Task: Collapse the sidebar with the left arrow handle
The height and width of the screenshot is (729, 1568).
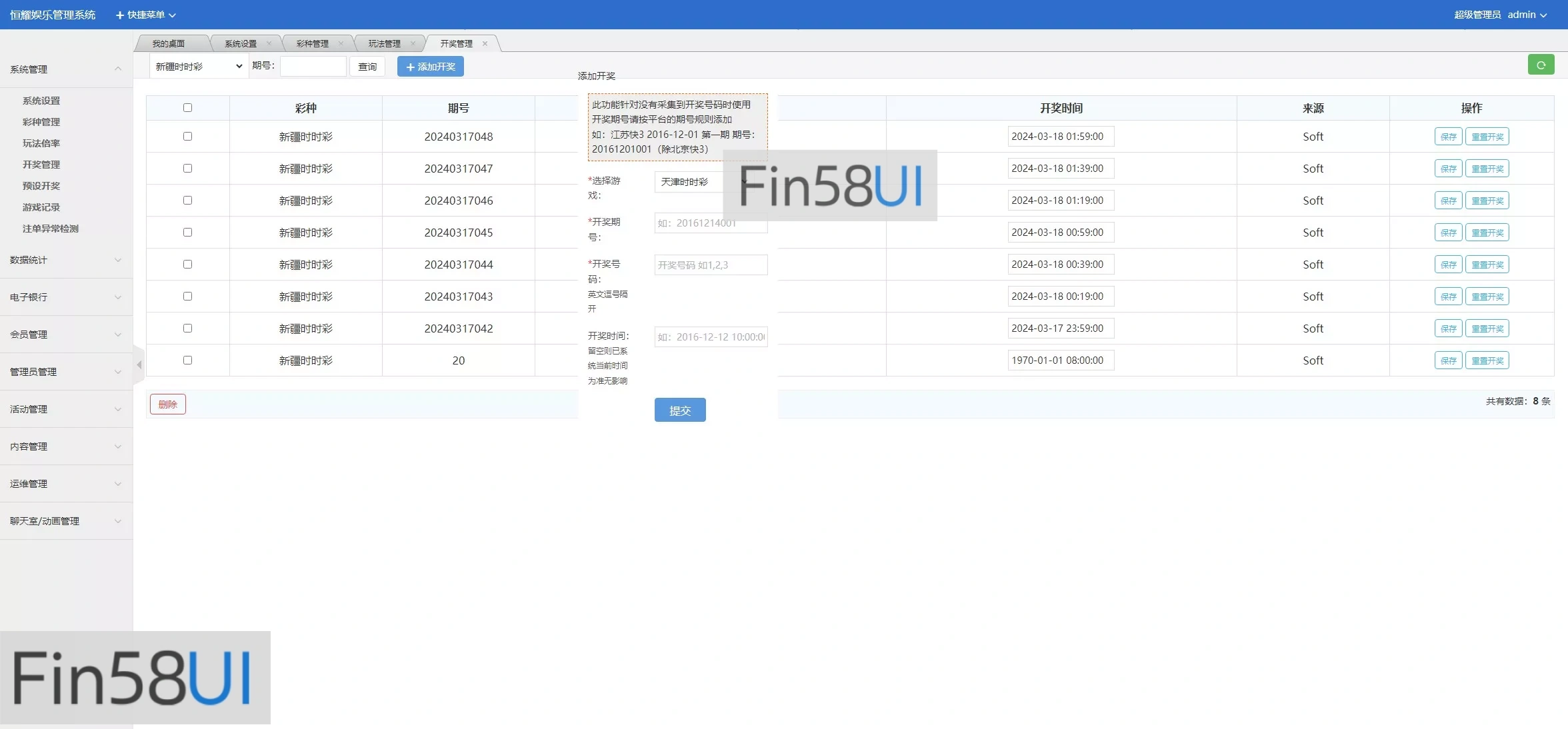Action: coord(139,364)
